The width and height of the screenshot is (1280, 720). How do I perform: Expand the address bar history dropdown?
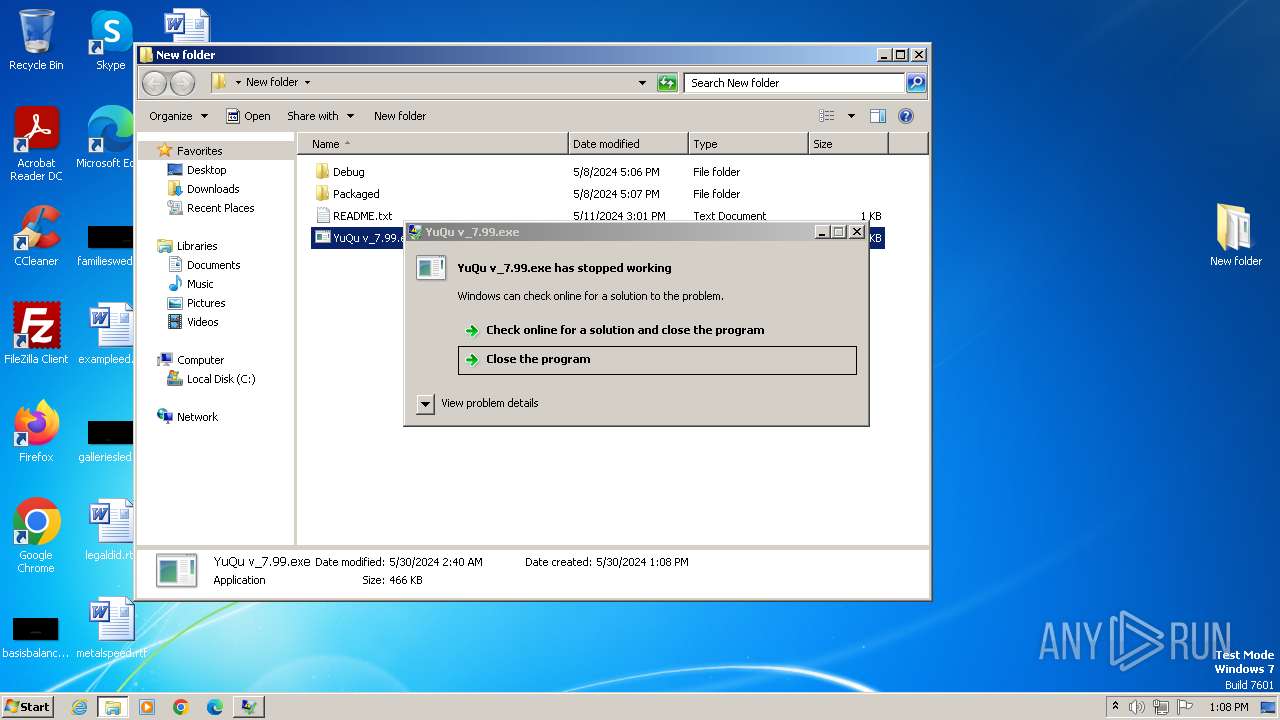[642, 83]
